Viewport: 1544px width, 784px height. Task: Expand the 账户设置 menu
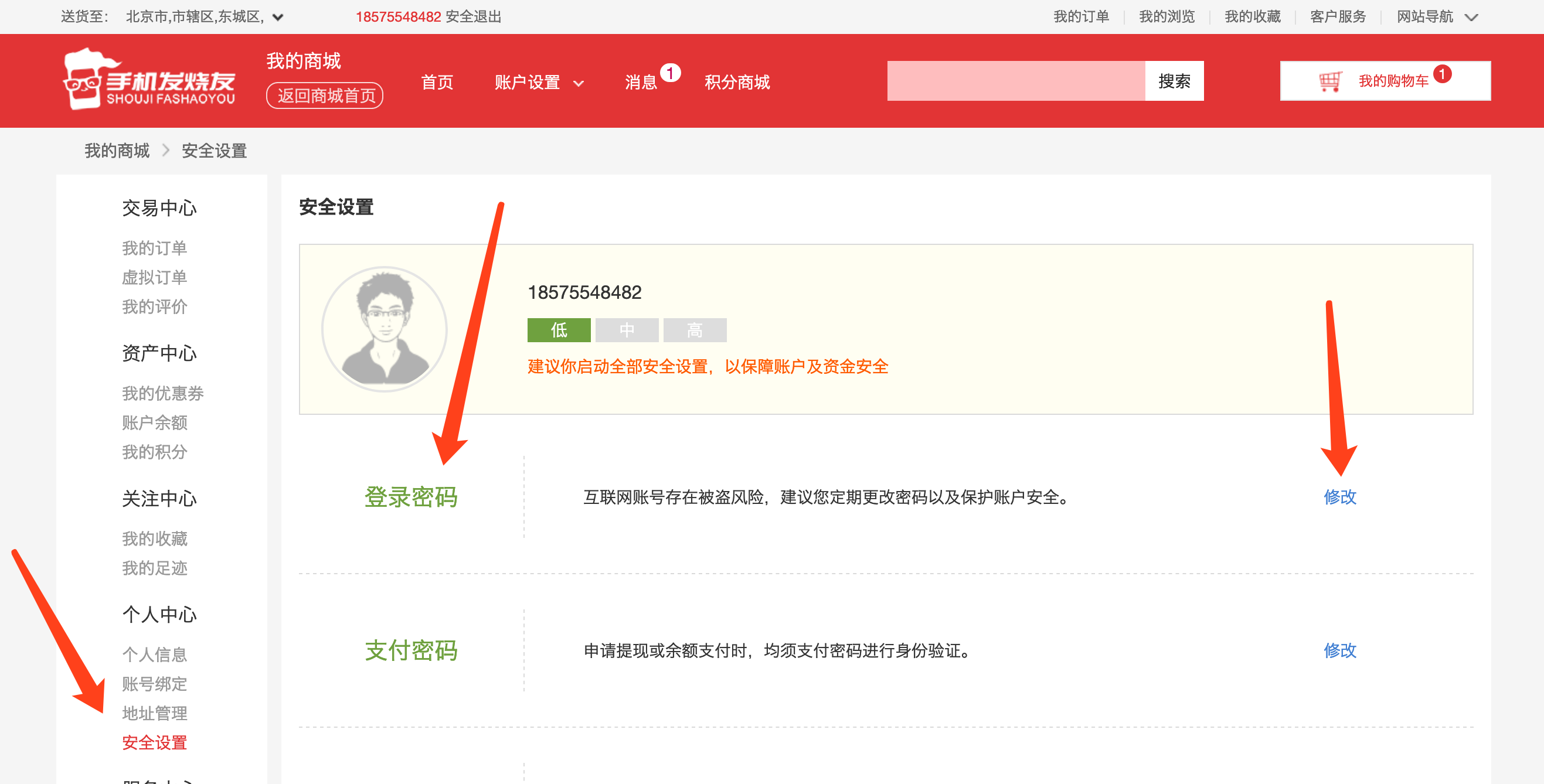(539, 82)
